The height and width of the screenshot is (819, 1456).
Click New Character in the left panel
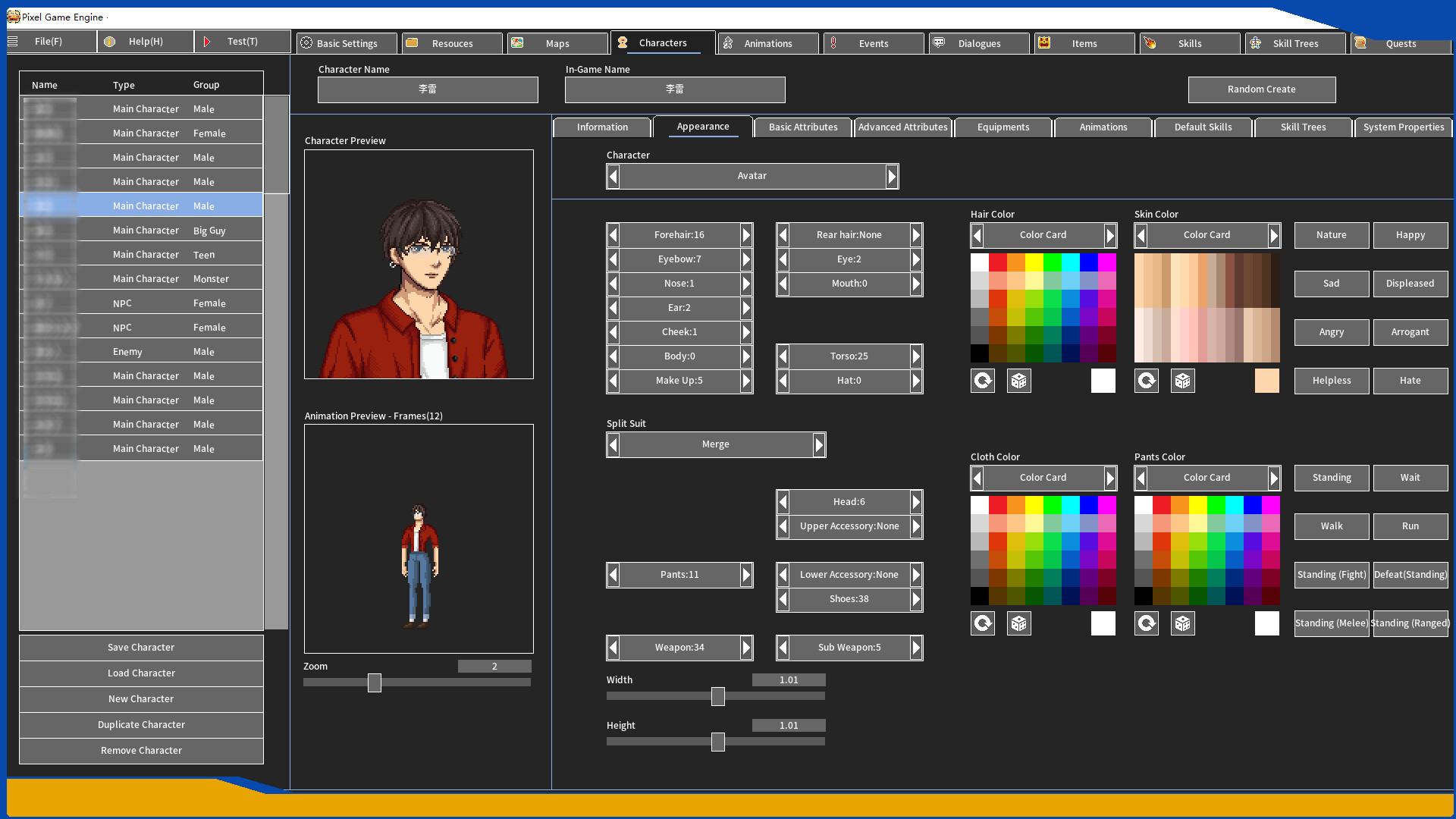[x=141, y=698]
